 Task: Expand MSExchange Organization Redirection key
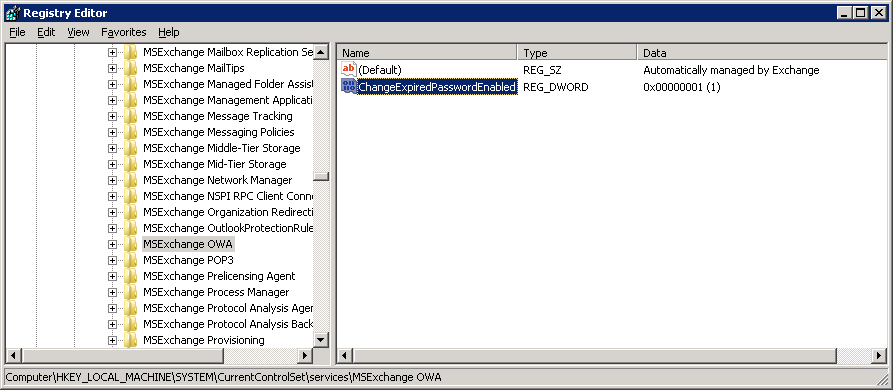[x=112, y=212]
